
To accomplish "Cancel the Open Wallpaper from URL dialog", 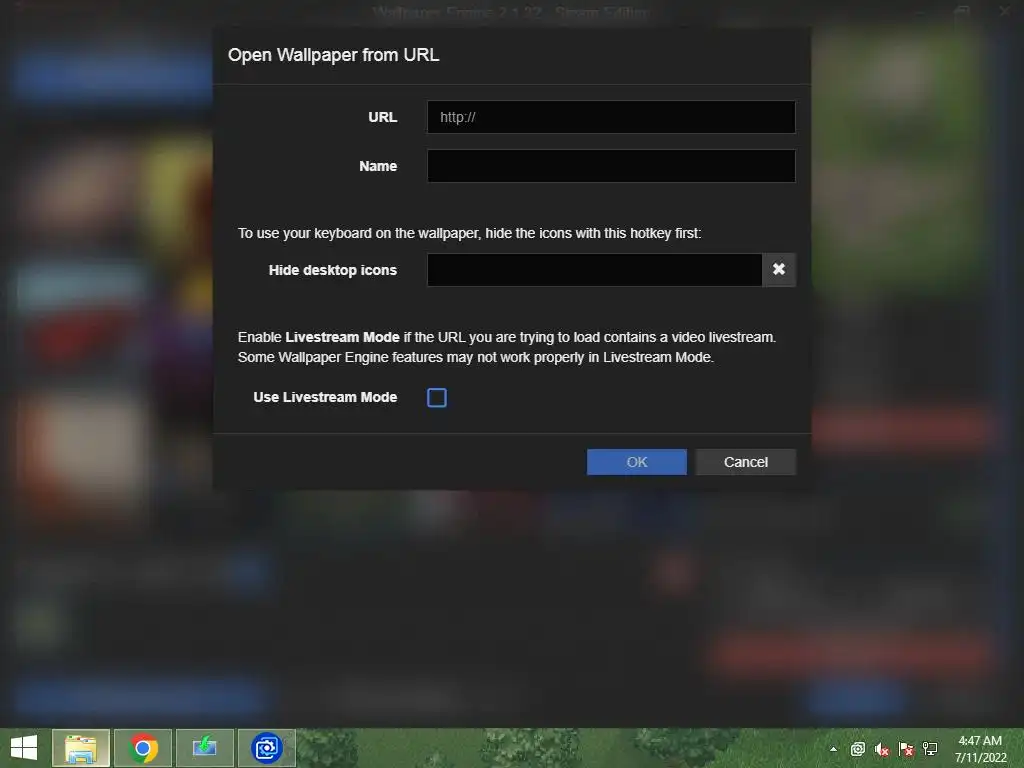I will coord(746,462).
